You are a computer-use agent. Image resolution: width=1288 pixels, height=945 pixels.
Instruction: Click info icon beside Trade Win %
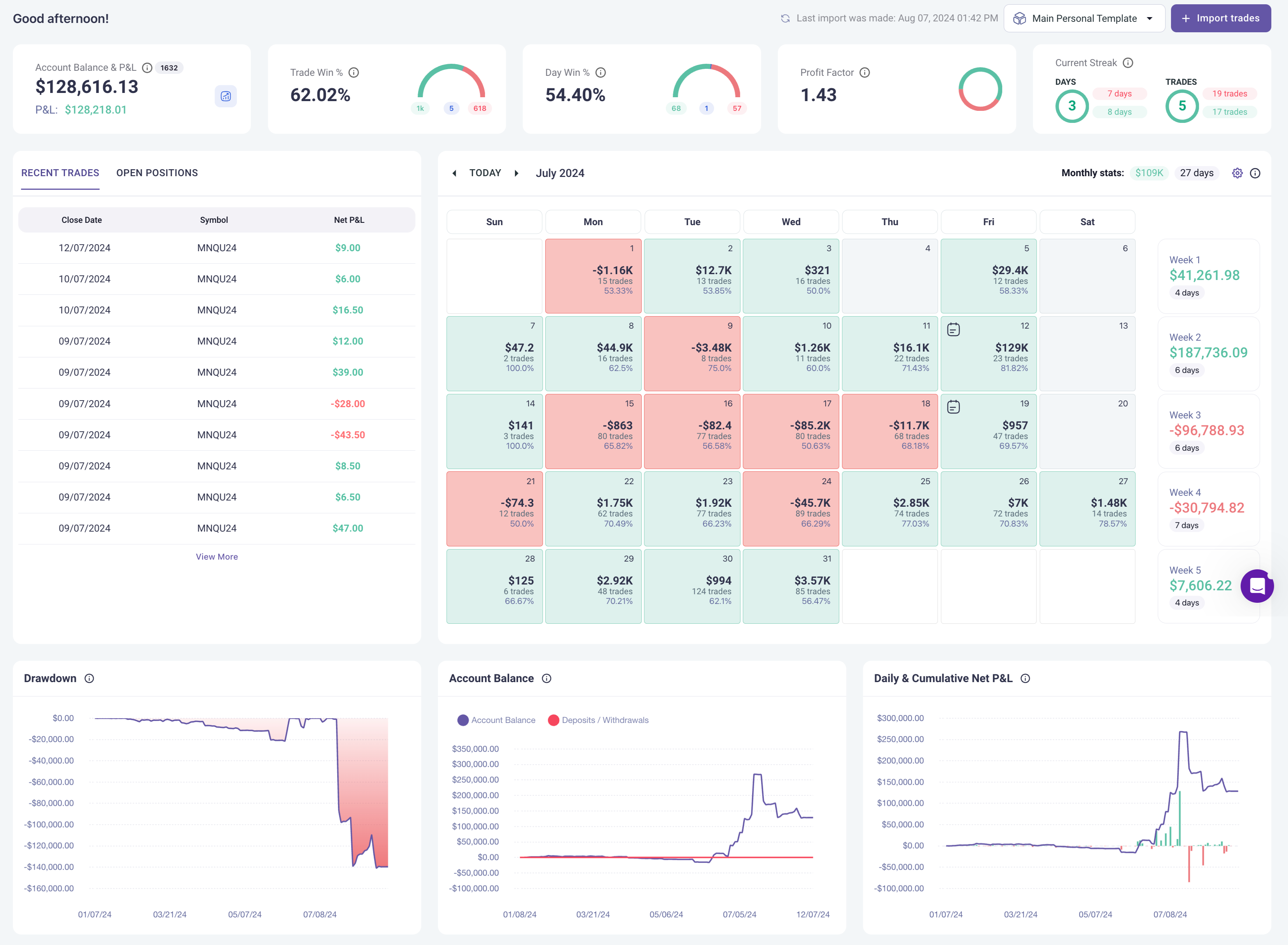coord(353,73)
